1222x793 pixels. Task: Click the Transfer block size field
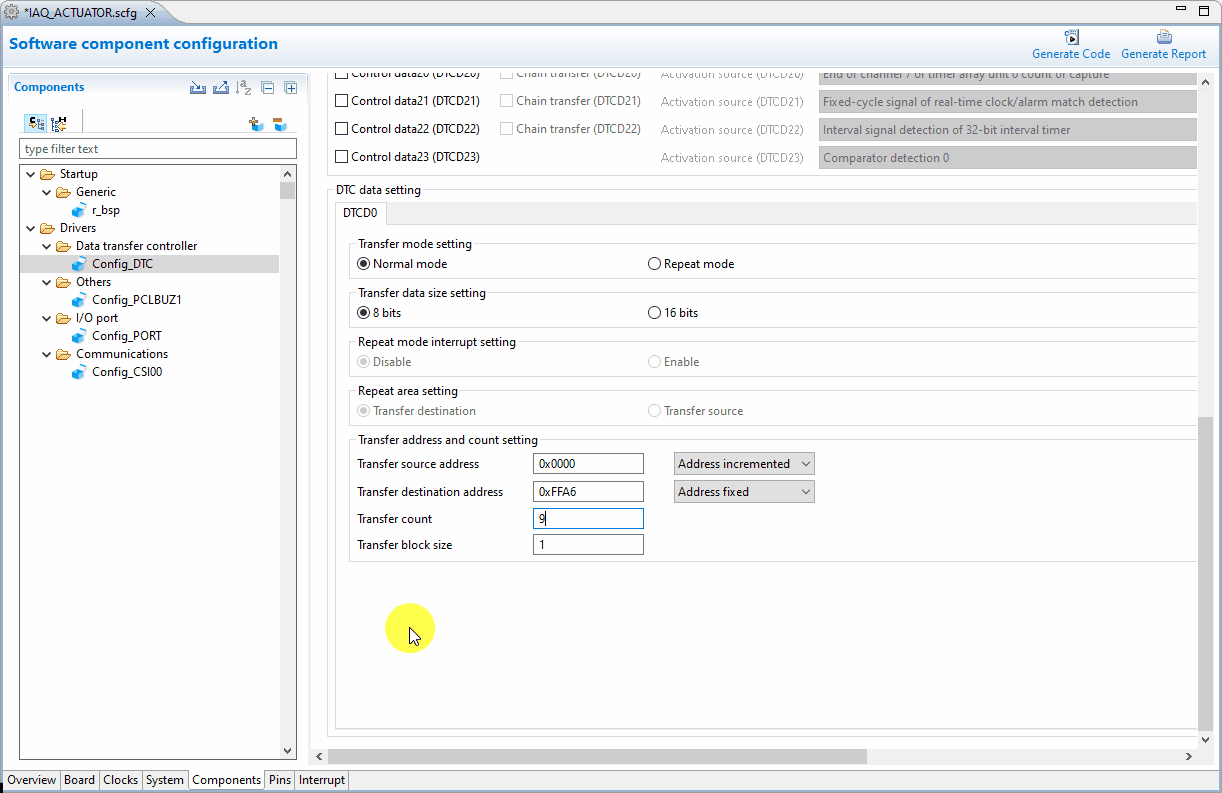click(588, 545)
